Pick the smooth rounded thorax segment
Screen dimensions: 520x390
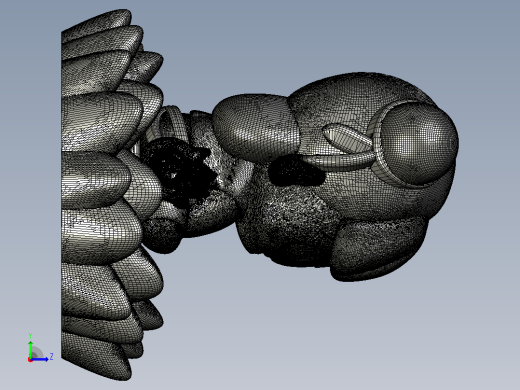point(256,128)
